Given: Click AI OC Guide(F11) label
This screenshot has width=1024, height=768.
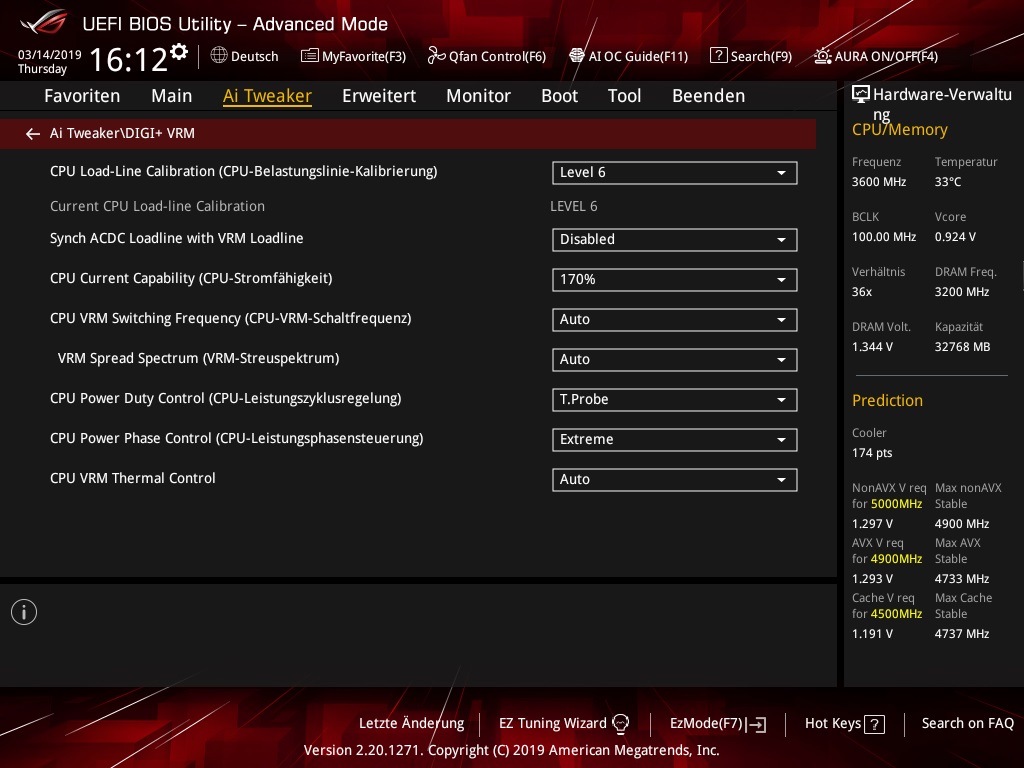Looking at the screenshot, I should [638, 57].
